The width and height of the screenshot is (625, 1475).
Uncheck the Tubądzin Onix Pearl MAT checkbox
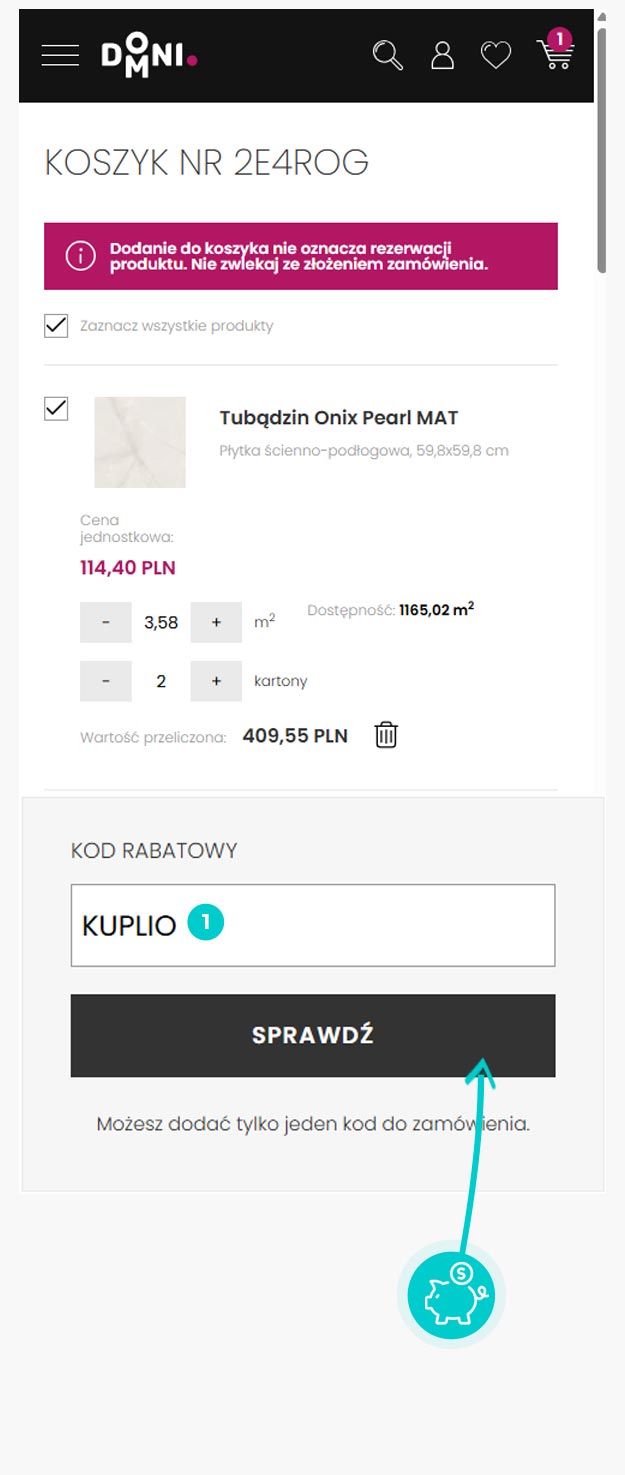pos(56,409)
